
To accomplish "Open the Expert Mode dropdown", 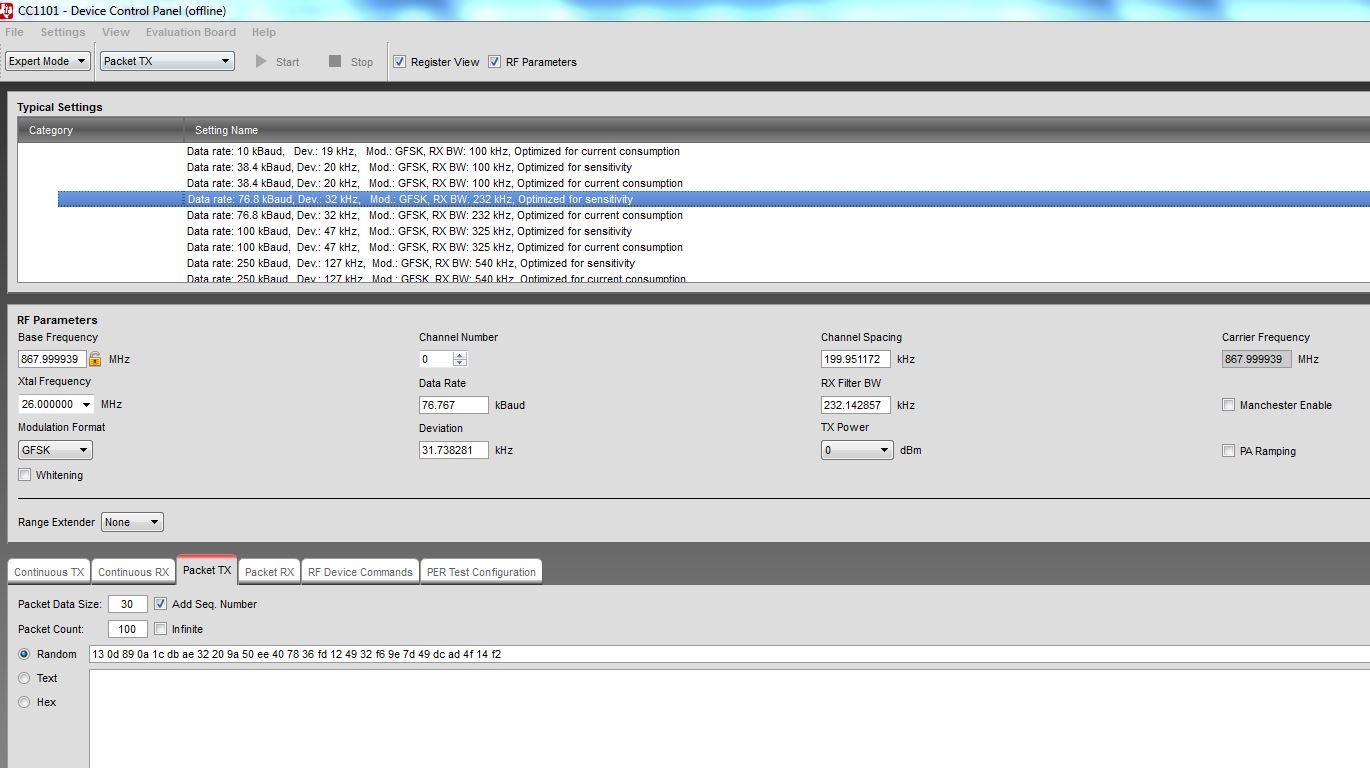I will [48, 61].
